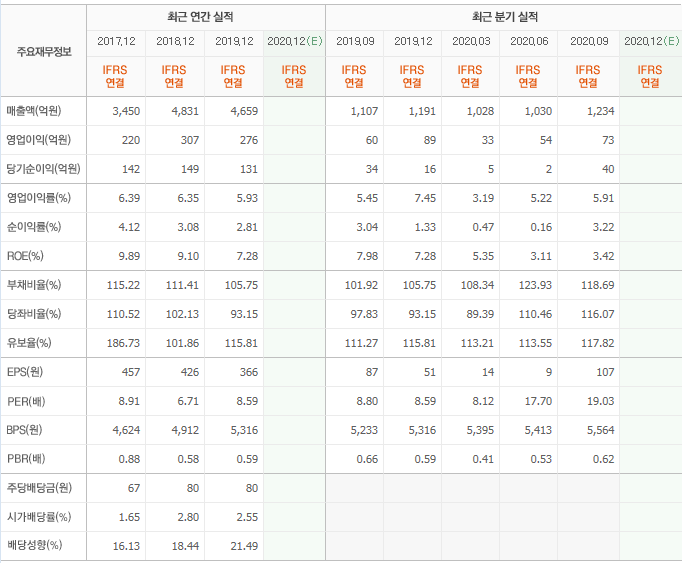Click the PBR value 0.41
Screen dimensions: 685x563
pos(483,459)
